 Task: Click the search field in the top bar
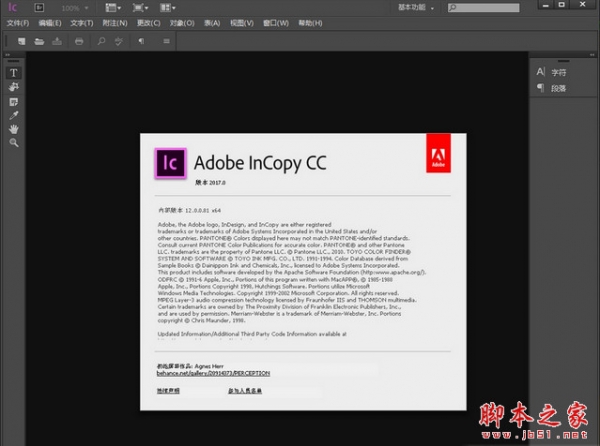(x=484, y=7)
